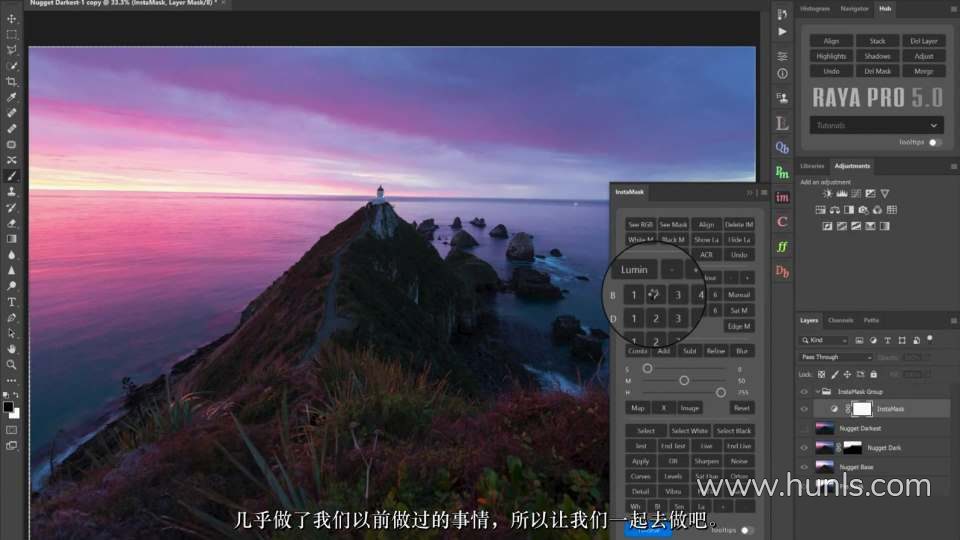Hide the Nugget Base layer
Image resolution: width=960 pixels, height=540 pixels.
(804, 467)
